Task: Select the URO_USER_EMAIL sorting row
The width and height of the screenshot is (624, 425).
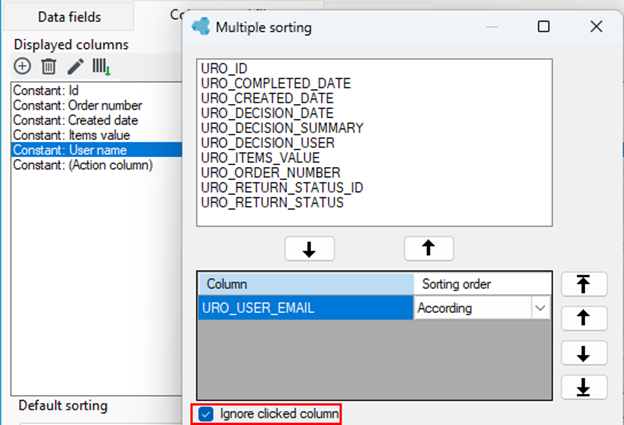Action: tap(306, 308)
